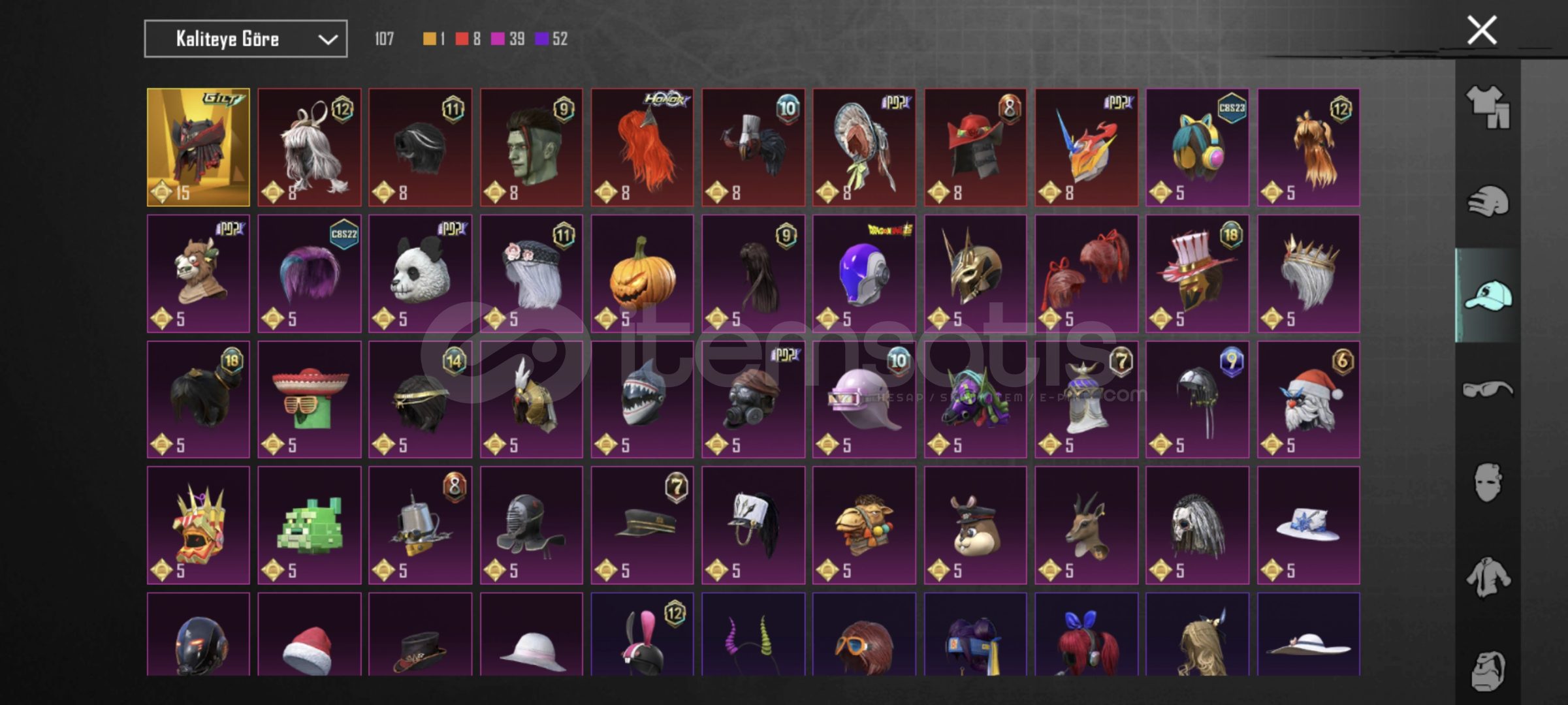Filter by orange quality swatch
Viewport: 1568px width, 705px height.
tap(429, 39)
